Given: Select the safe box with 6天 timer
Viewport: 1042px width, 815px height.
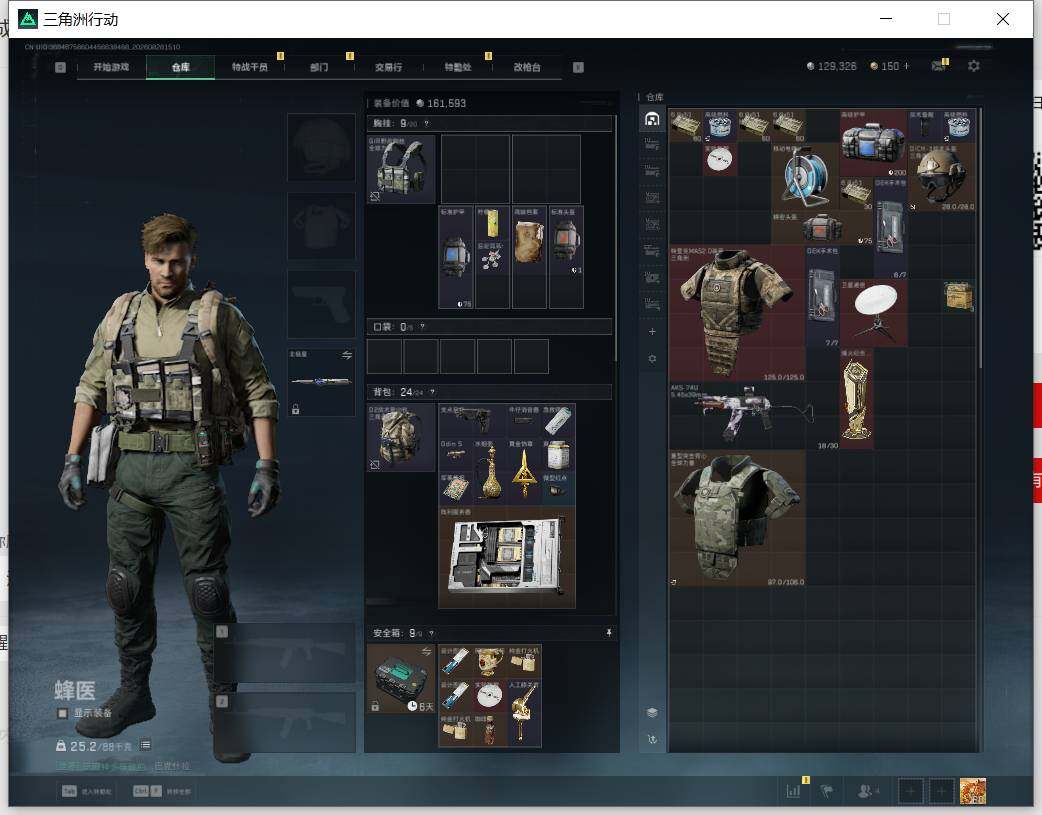Looking at the screenshot, I should [401, 679].
